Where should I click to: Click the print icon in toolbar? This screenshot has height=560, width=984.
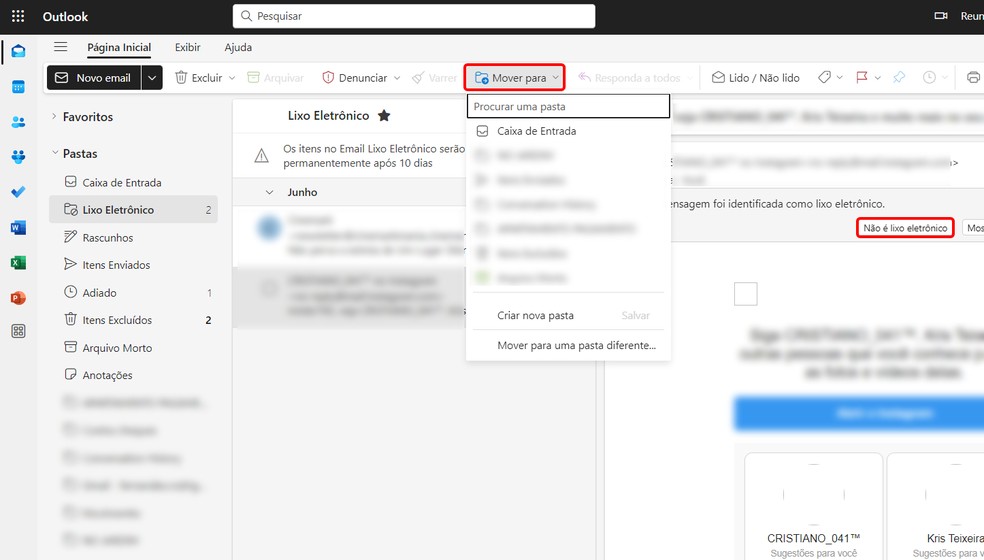[973, 77]
